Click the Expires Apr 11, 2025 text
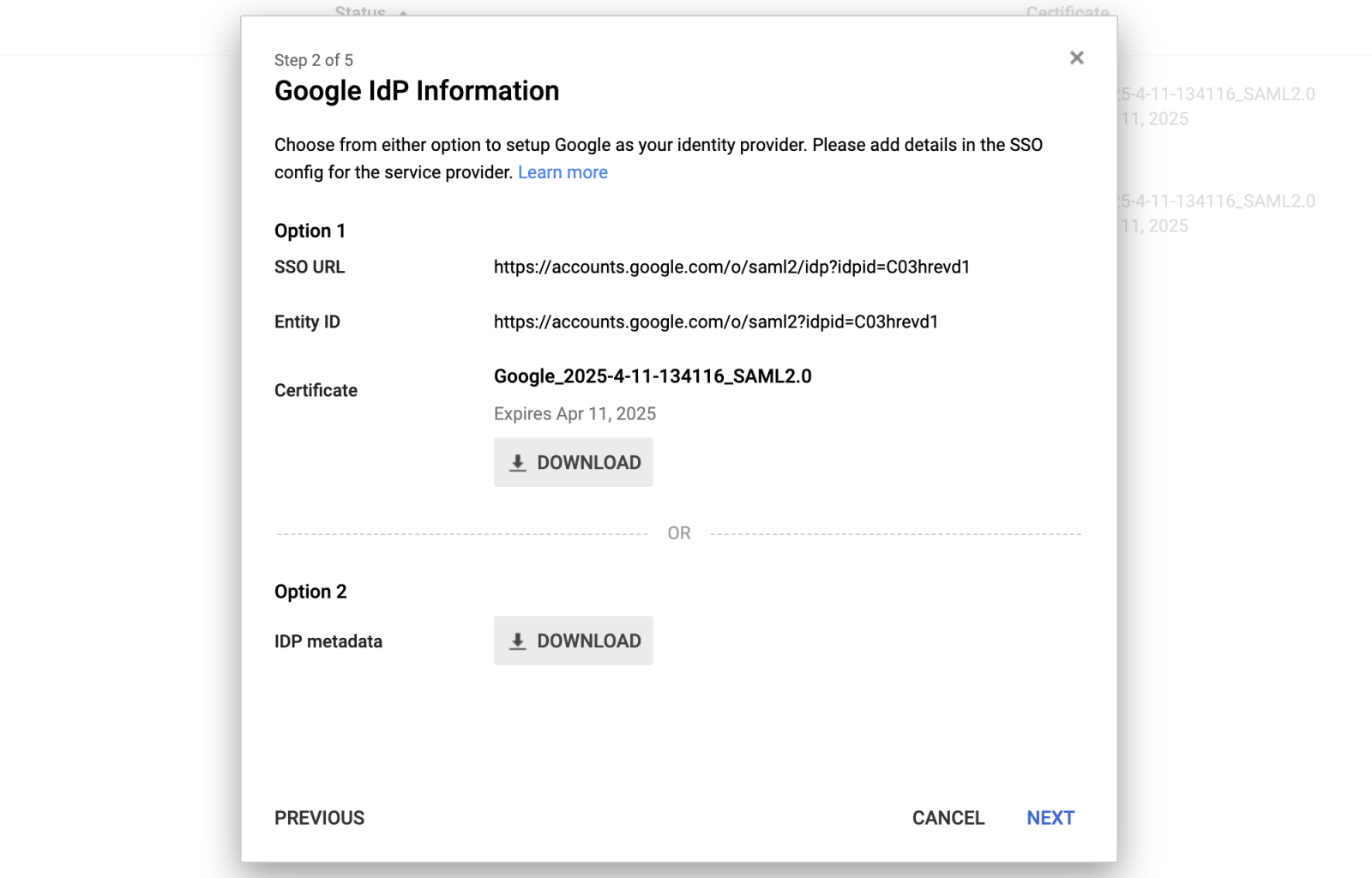1372x878 pixels. pyautogui.click(x=575, y=413)
